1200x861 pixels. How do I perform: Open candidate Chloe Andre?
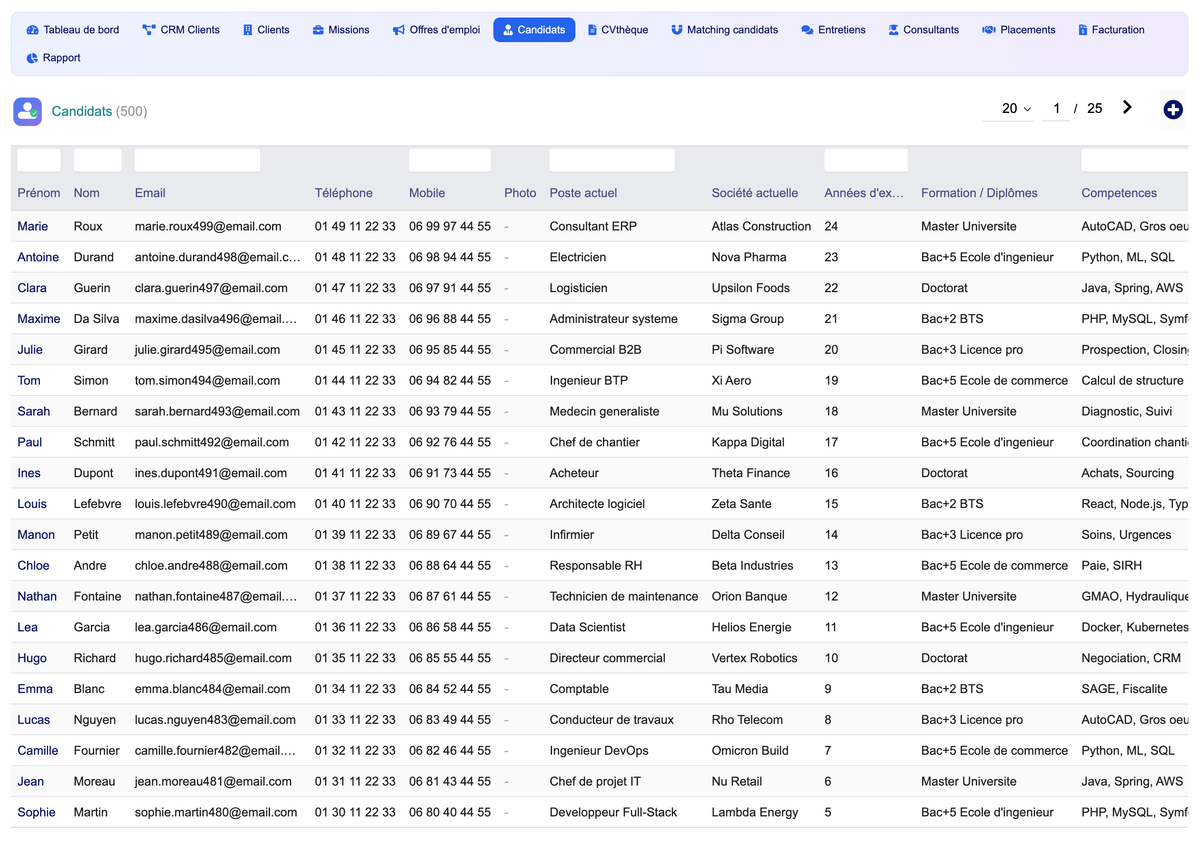coord(33,566)
